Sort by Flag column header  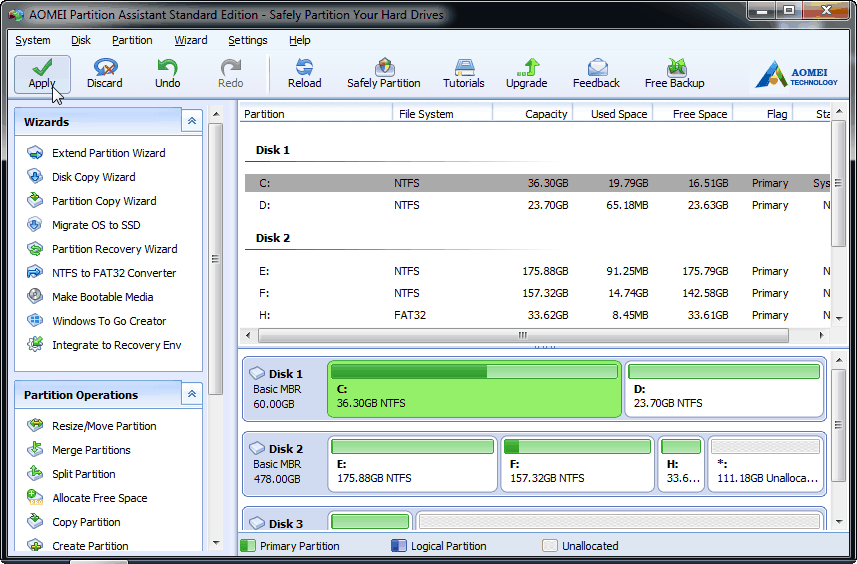click(x=763, y=114)
